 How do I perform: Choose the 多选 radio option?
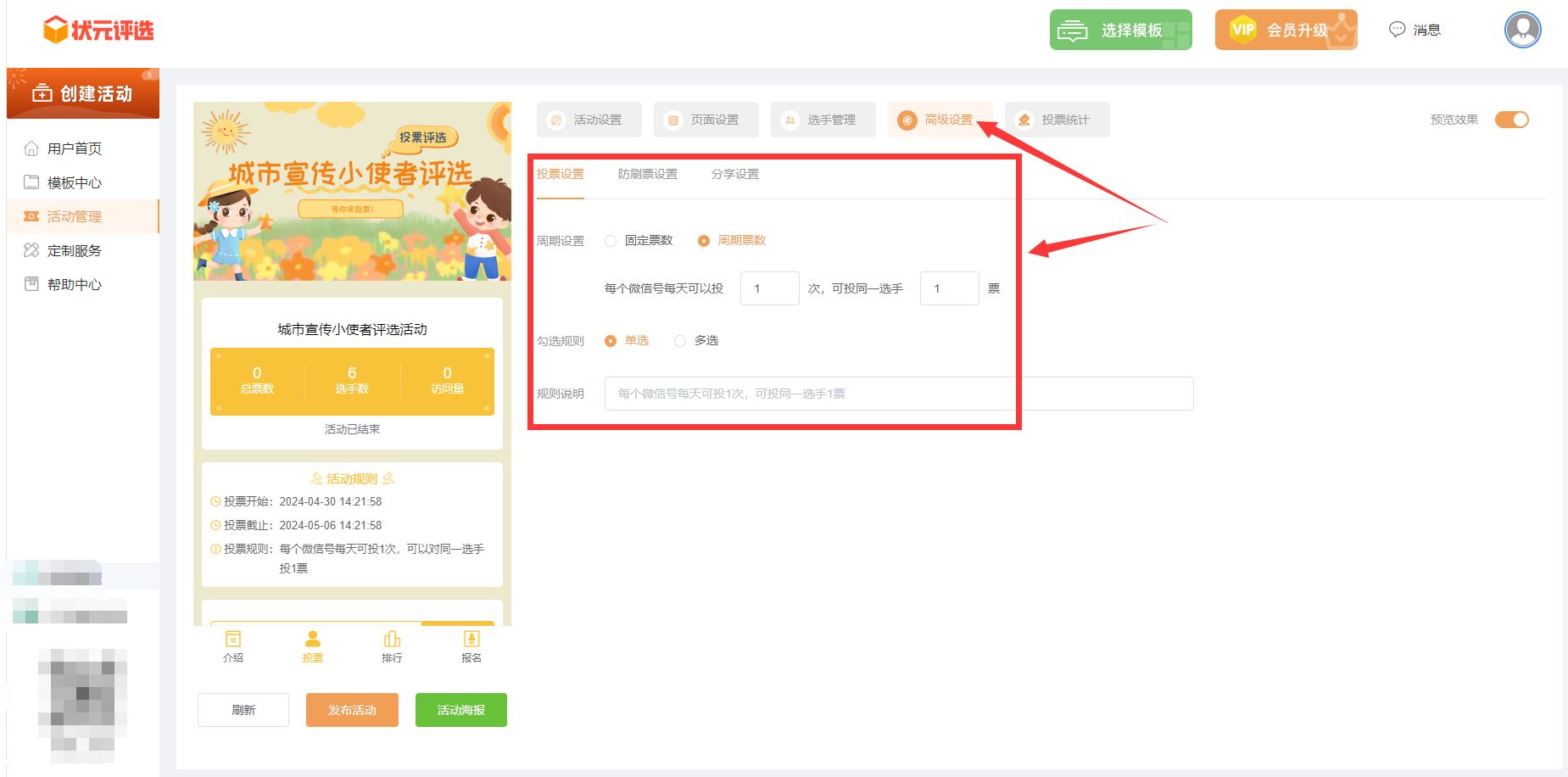point(680,341)
